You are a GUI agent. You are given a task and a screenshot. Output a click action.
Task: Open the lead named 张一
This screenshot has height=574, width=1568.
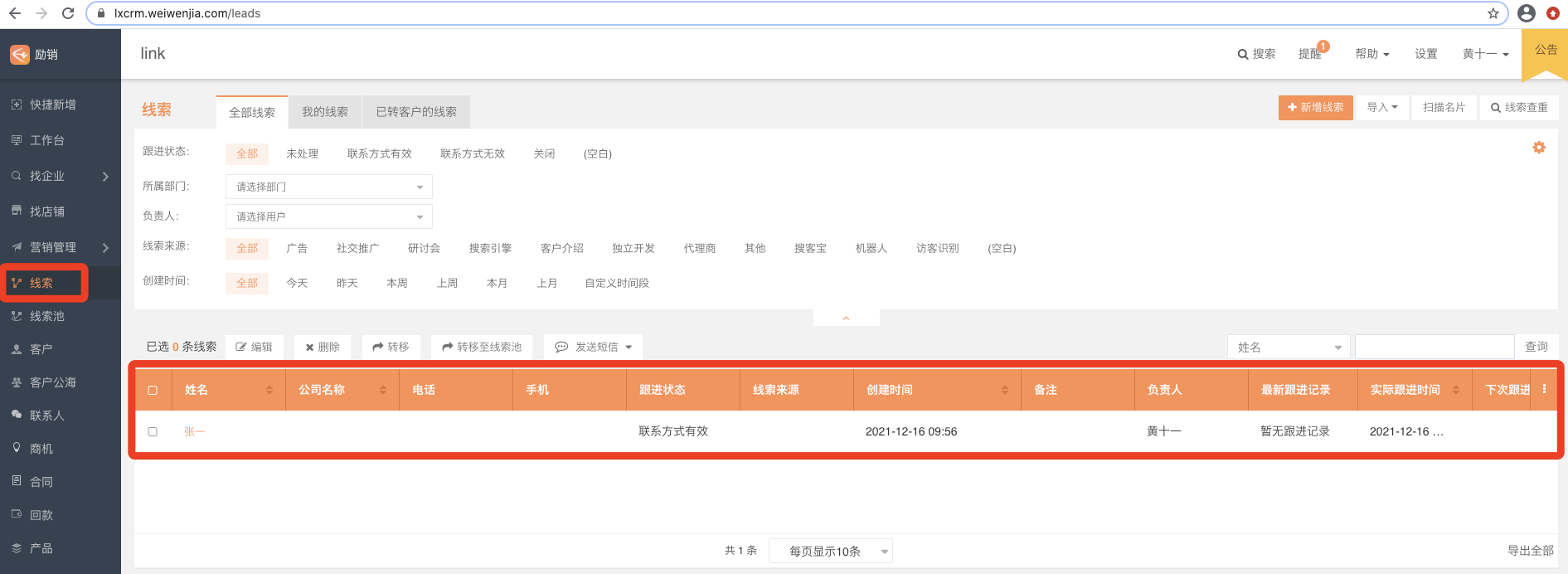[x=194, y=431]
